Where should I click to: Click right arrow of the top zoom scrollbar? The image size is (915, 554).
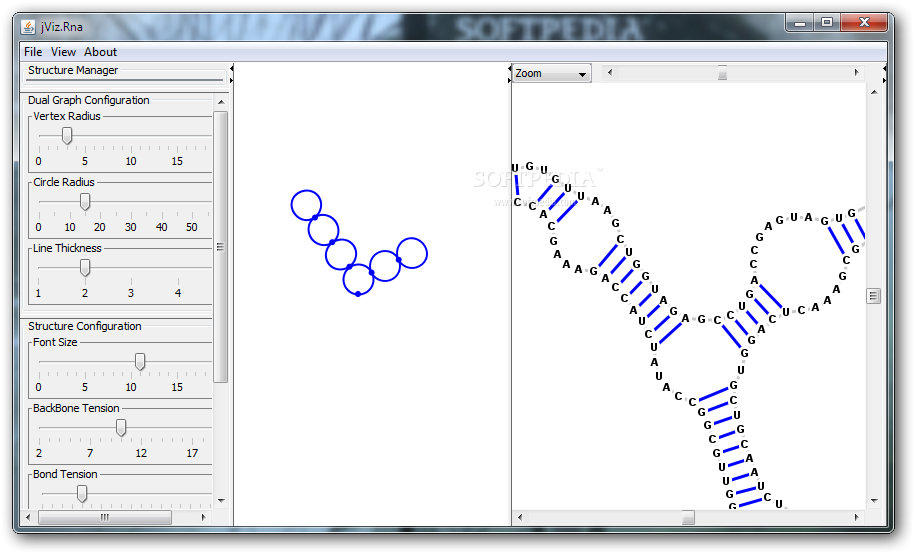pyautogui.click(x=856, y=72)
